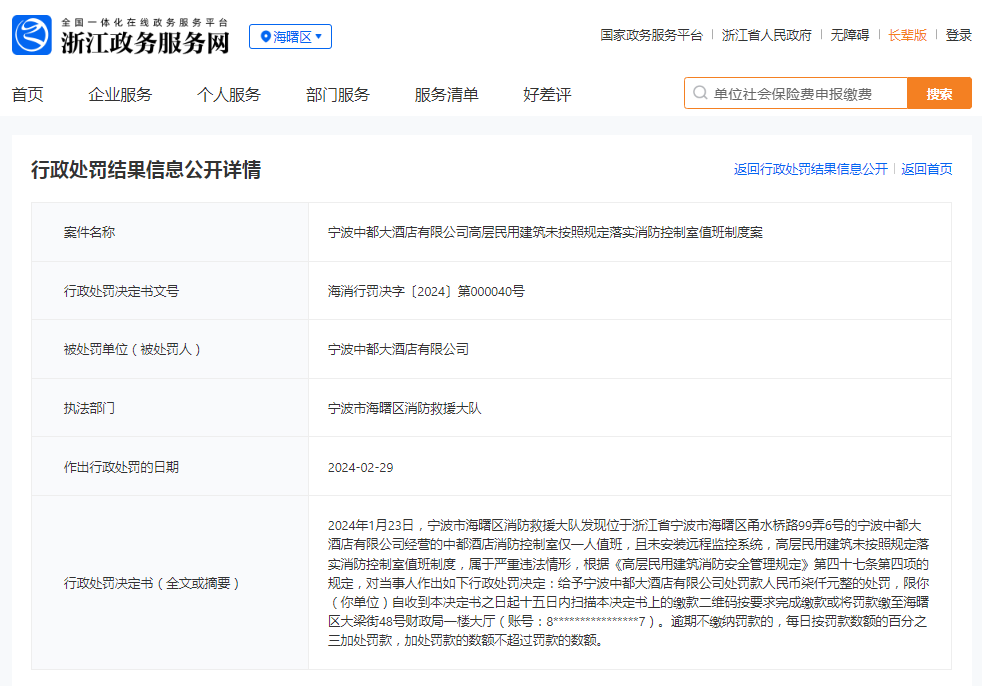Screen dimensions: 982x686
Task: Select the heading 行政处罚结果信息公开详情
Action: click(x=146, y=170)
